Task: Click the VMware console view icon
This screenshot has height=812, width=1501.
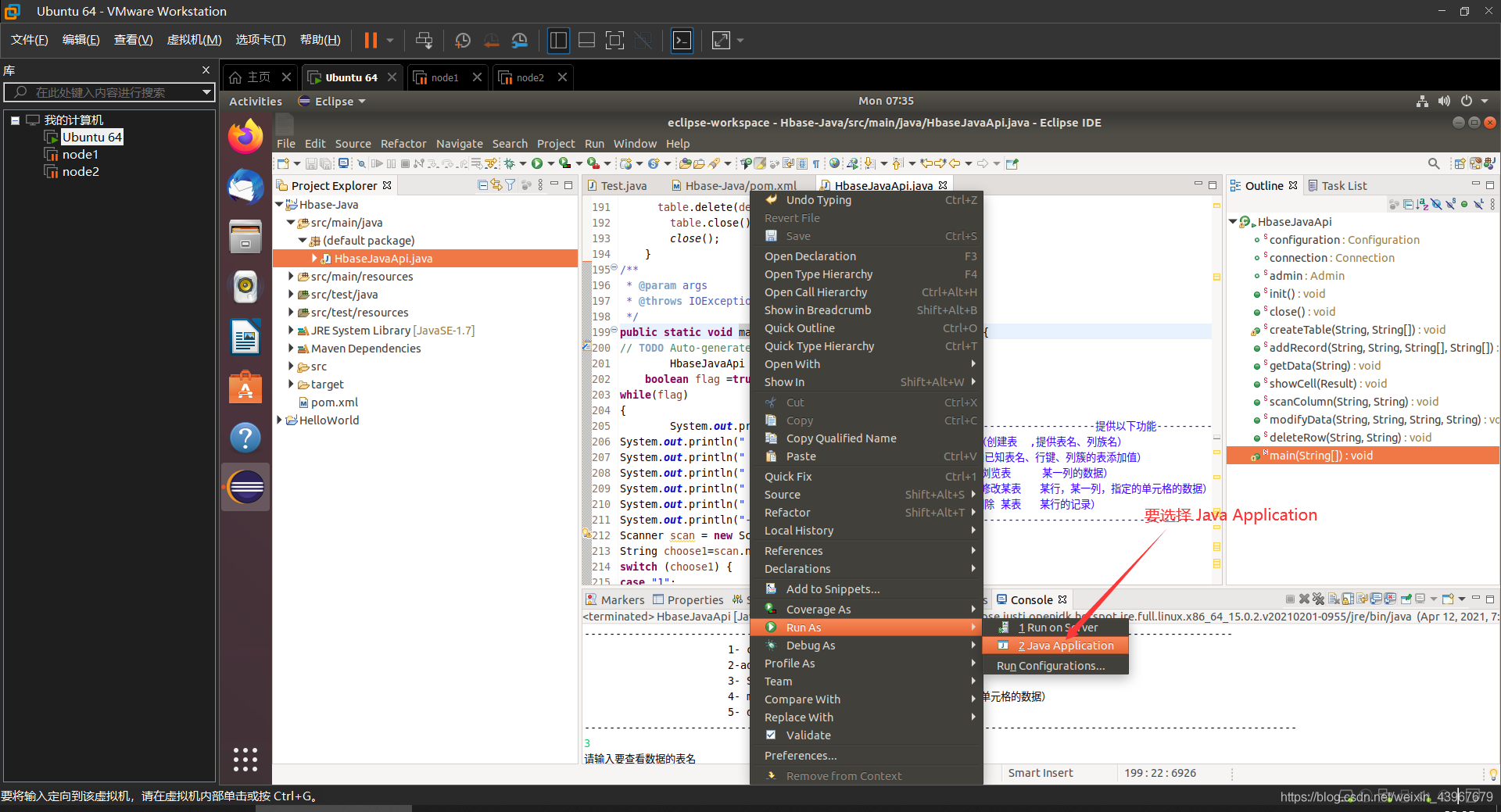Action: point(682,40)
